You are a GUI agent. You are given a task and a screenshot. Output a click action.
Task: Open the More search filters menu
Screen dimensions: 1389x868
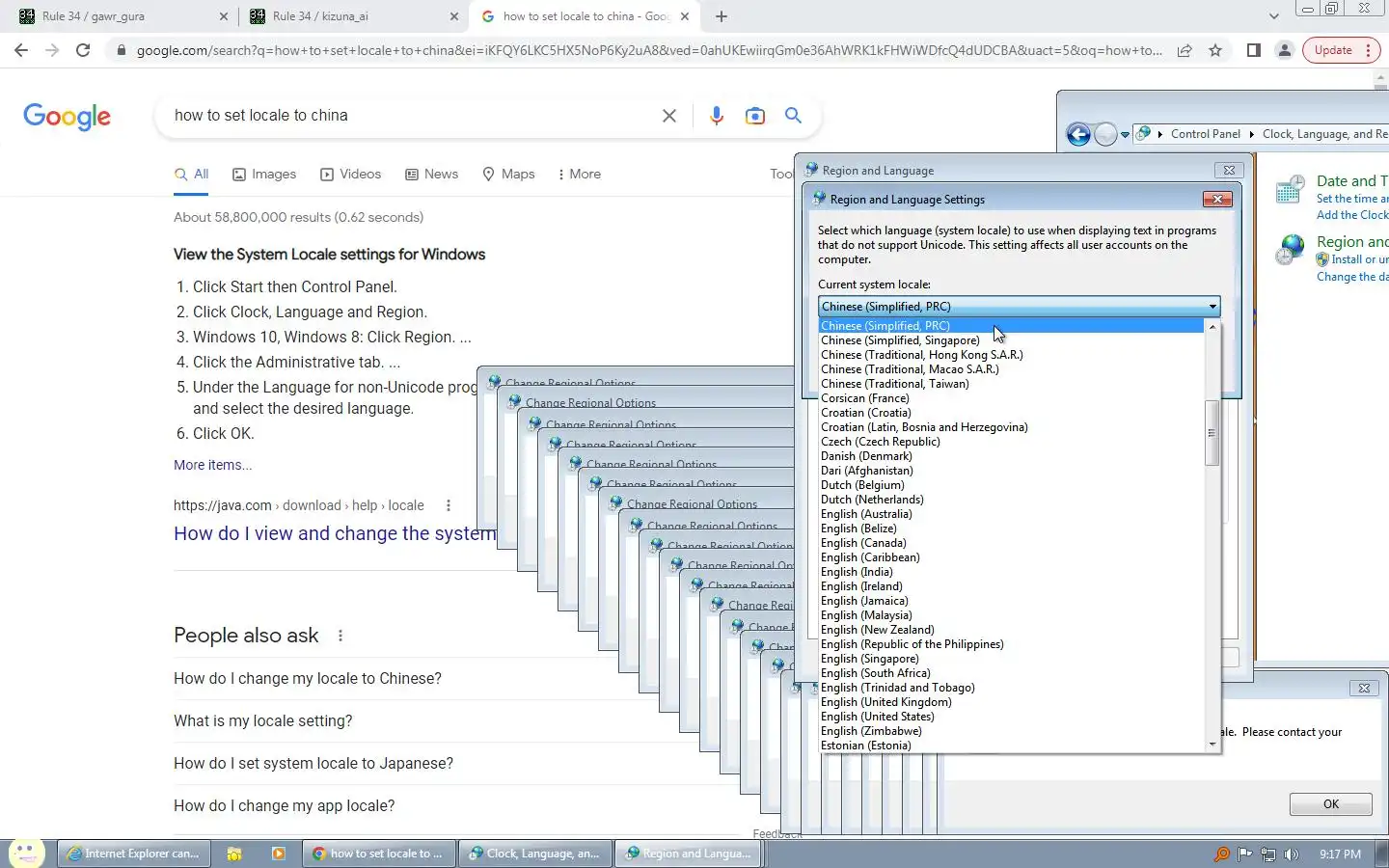[x=579, y=175]
